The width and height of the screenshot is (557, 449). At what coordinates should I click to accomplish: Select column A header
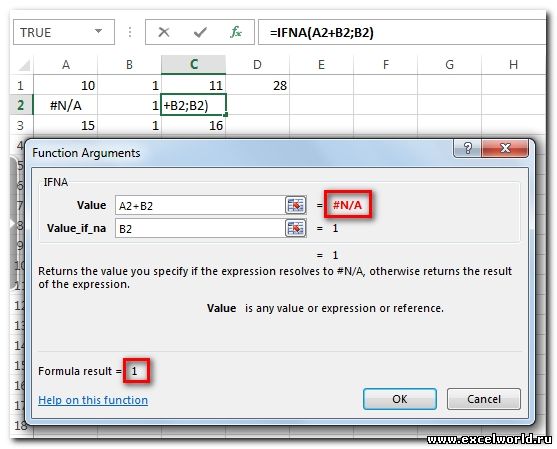[x=66, y=64]
